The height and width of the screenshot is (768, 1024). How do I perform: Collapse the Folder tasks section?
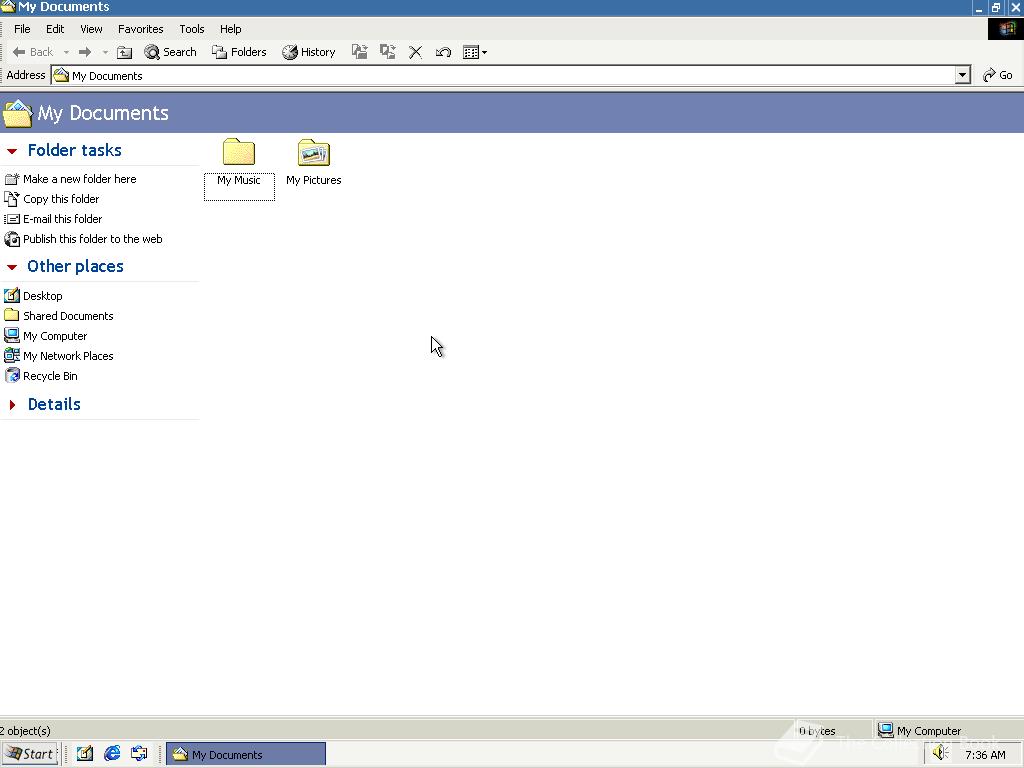(x=12, y=151)
